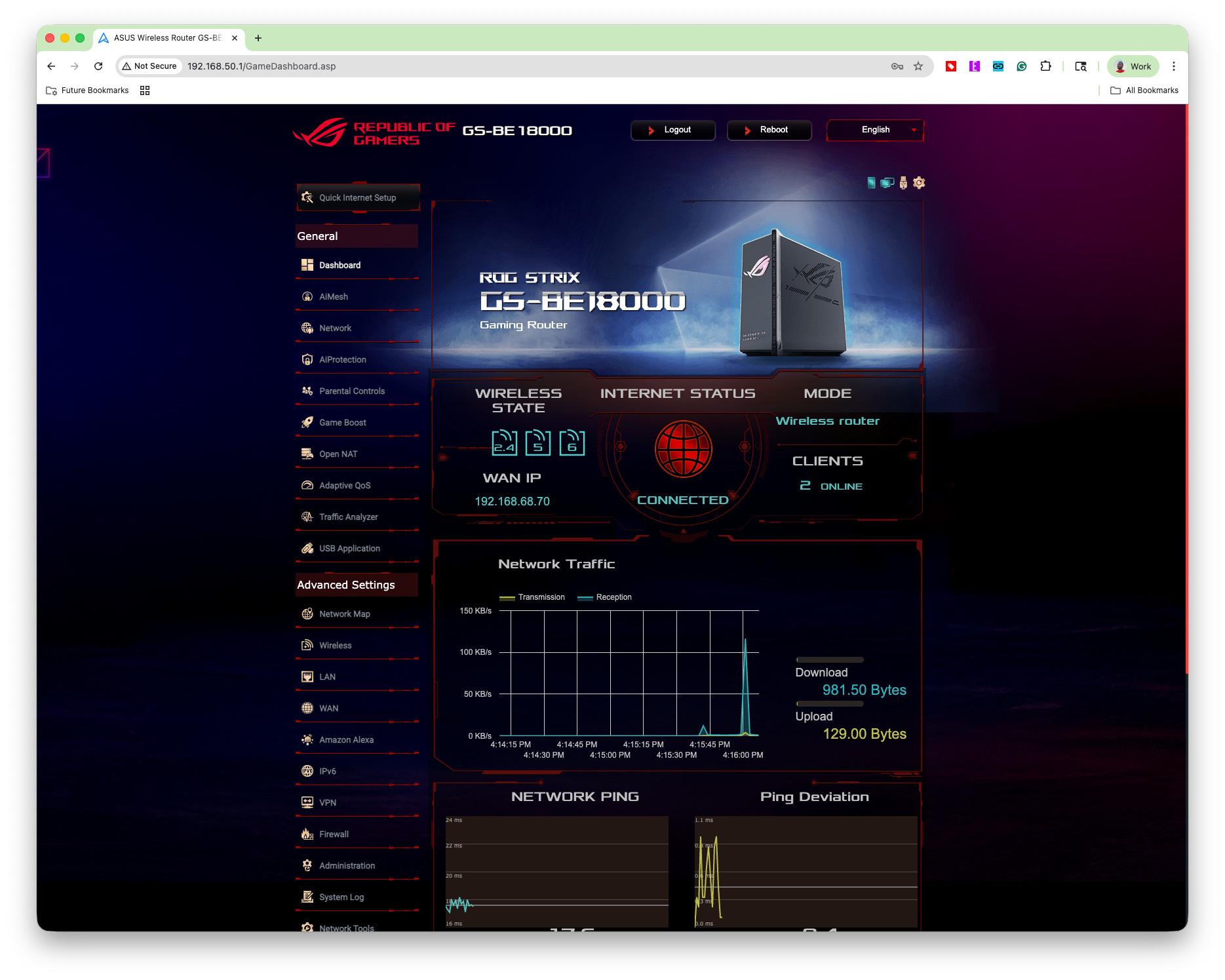
Task: Open the Traffic Analyzer
Action: click(348, 517)
